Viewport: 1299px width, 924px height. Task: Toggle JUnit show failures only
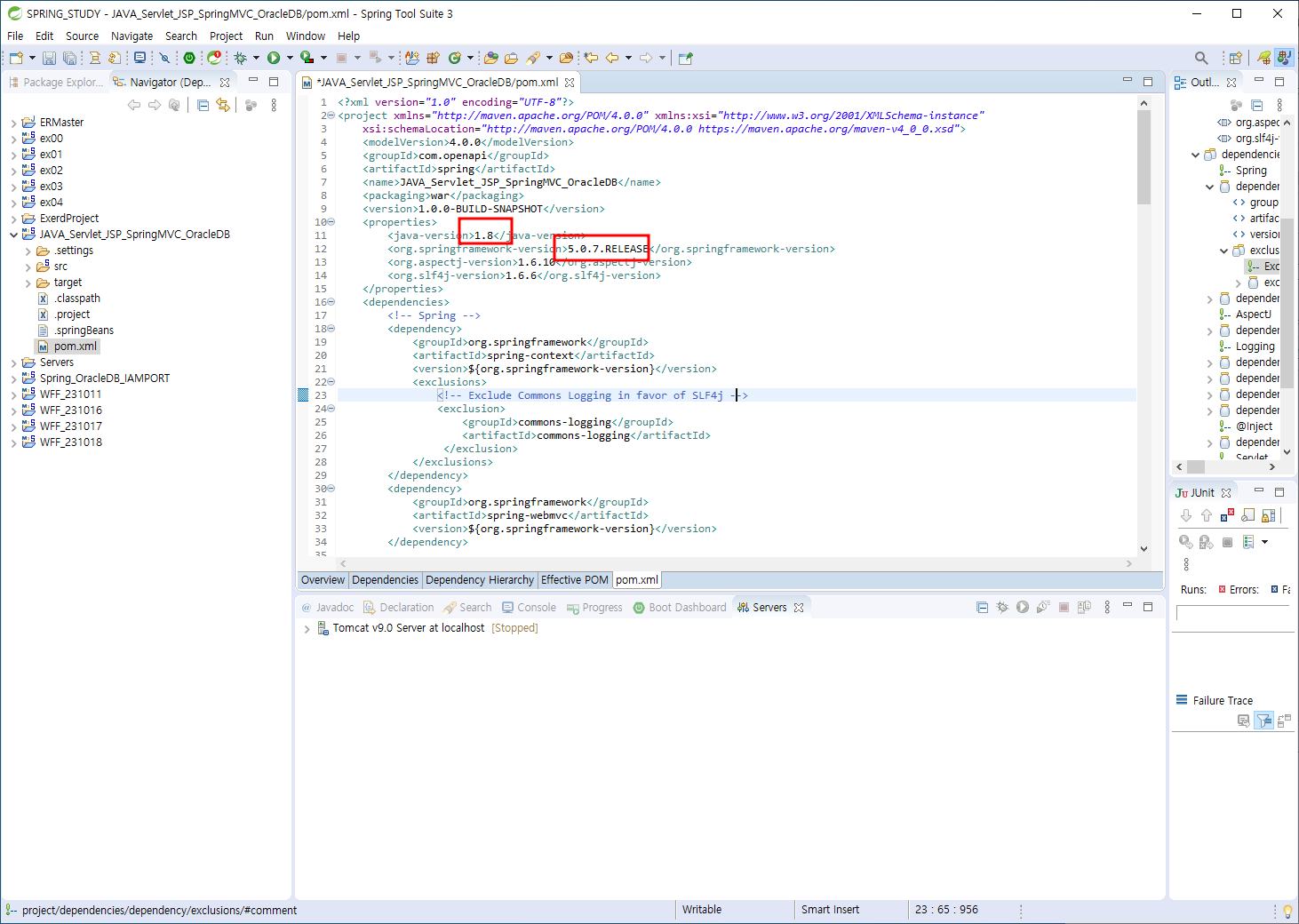coord(1227,515)
